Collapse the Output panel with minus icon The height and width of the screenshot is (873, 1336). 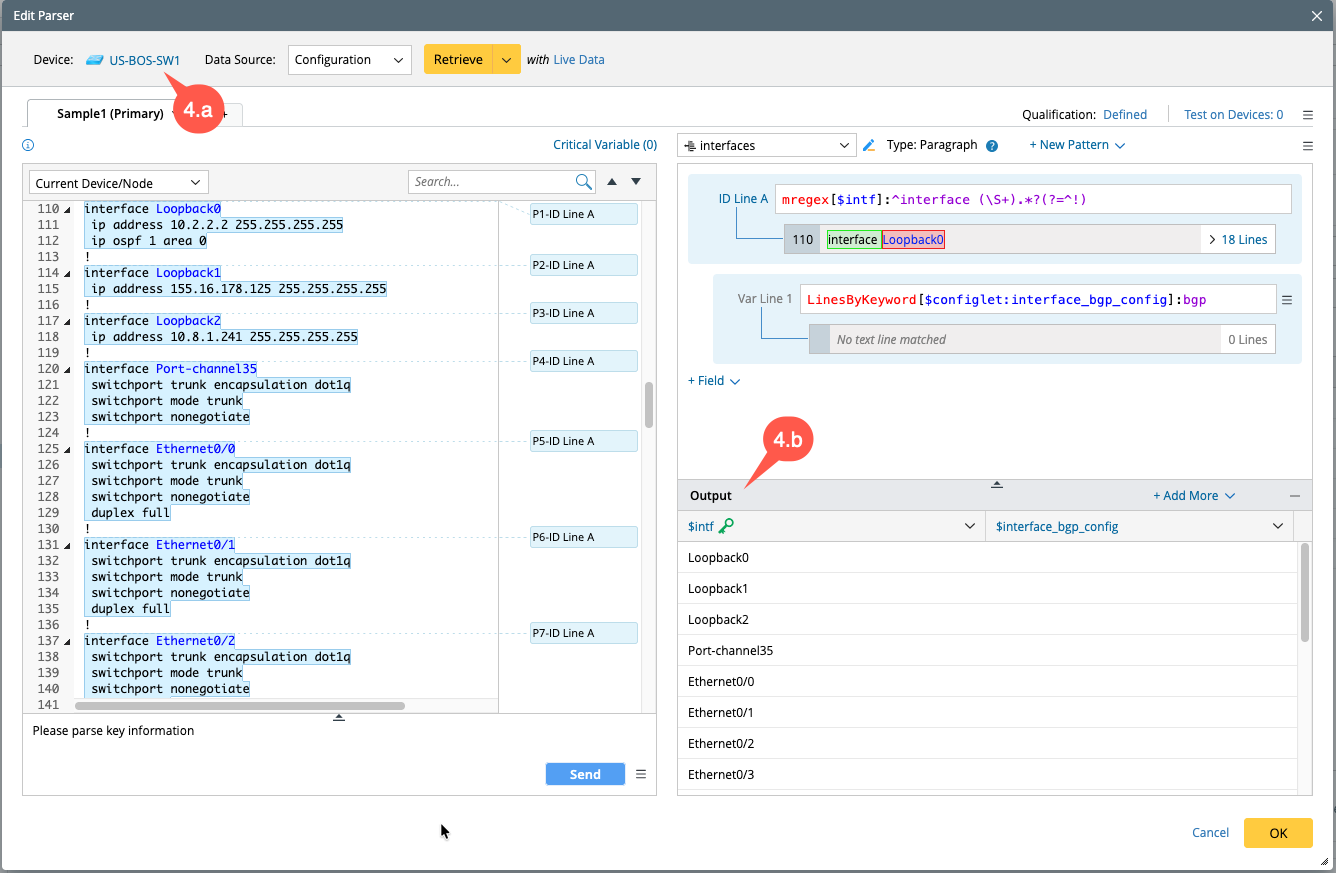[1295, 496]
